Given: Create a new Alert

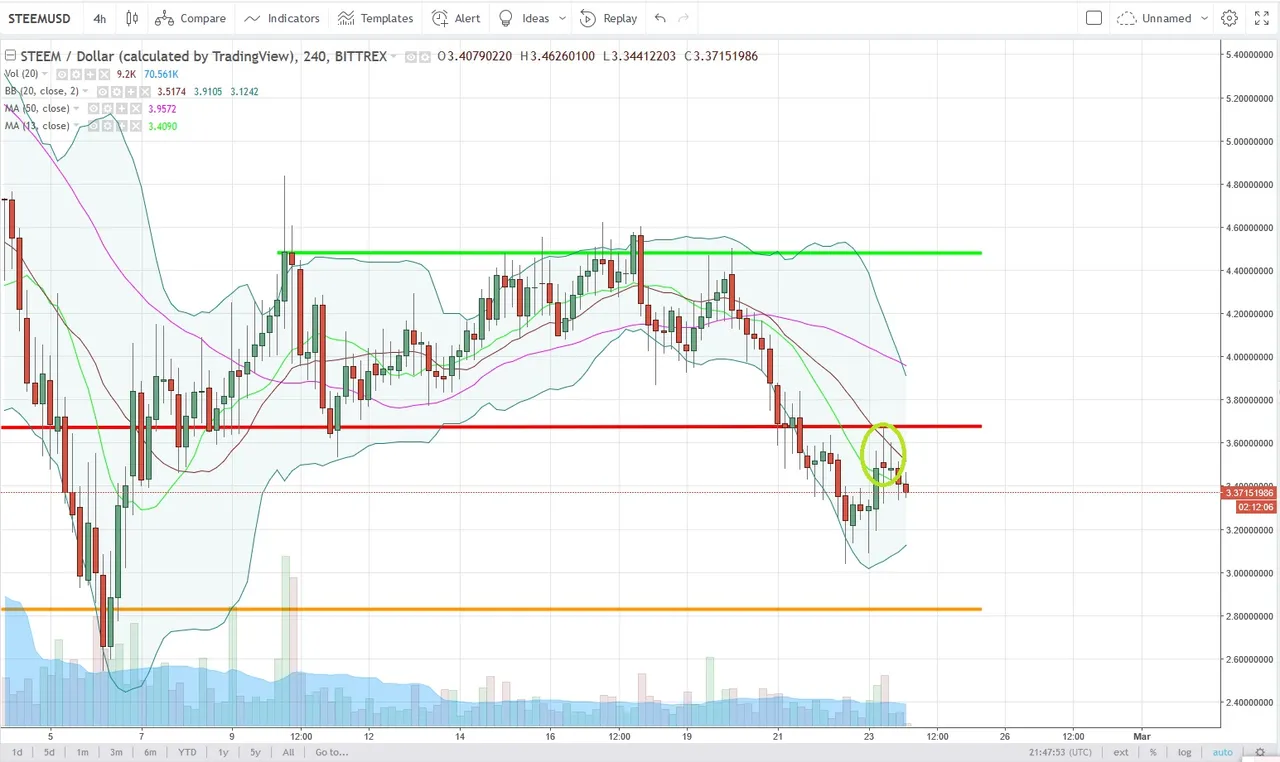Looking at the screenshot, I should click(456, 18).
